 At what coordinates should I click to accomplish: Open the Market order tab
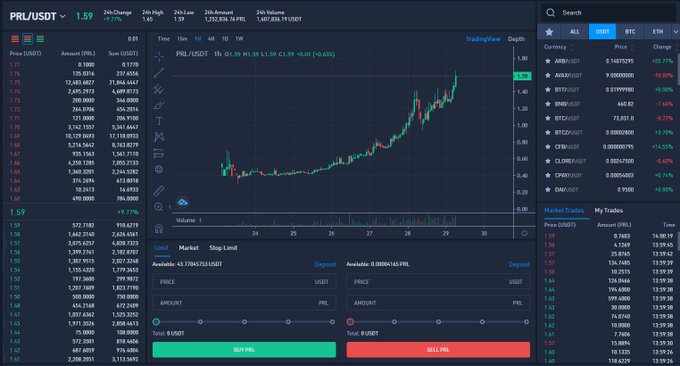189,248
